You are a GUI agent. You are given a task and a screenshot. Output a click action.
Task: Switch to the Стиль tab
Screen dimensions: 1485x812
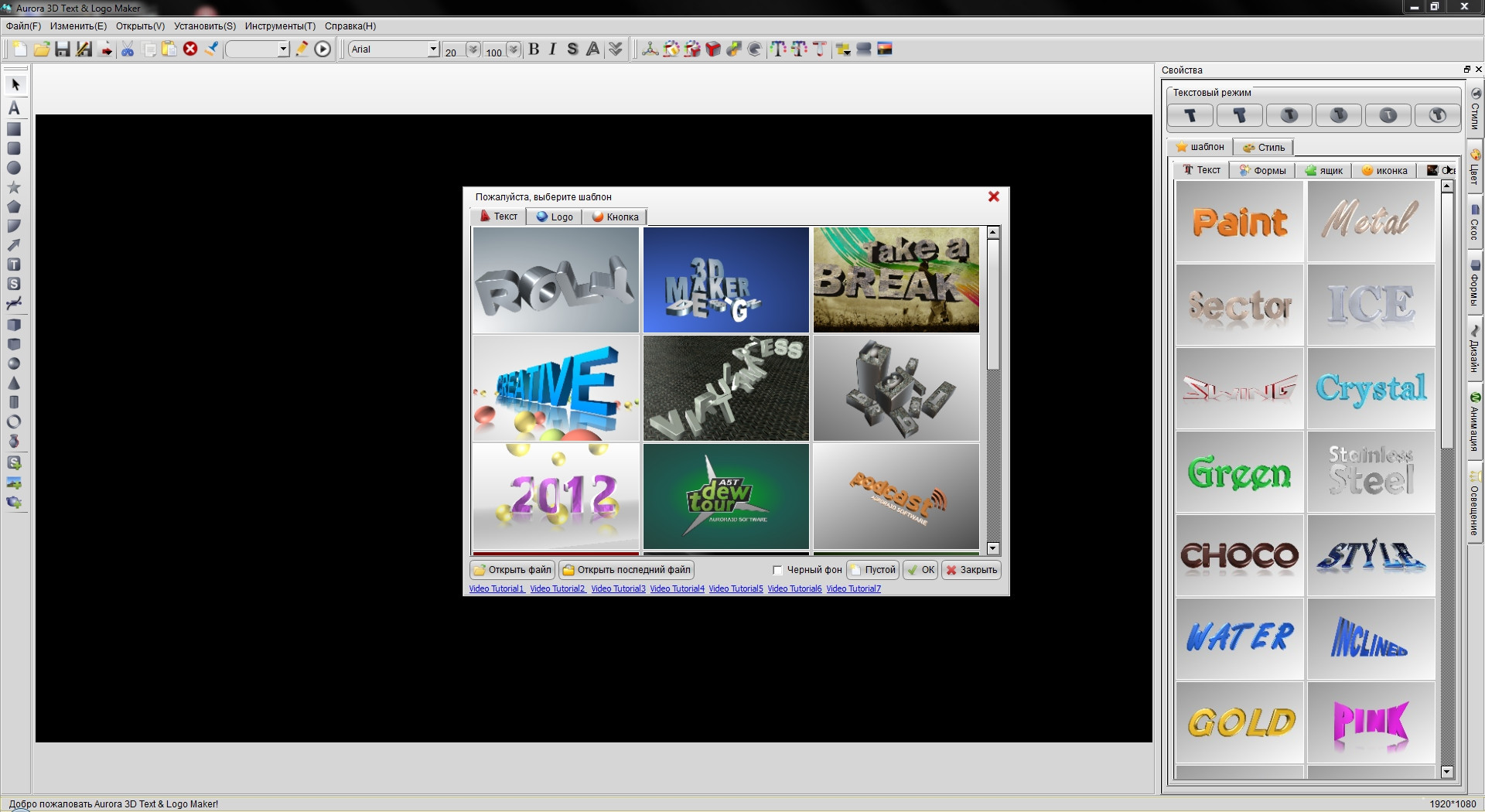pyautogui.click(x=1263, y=148)
